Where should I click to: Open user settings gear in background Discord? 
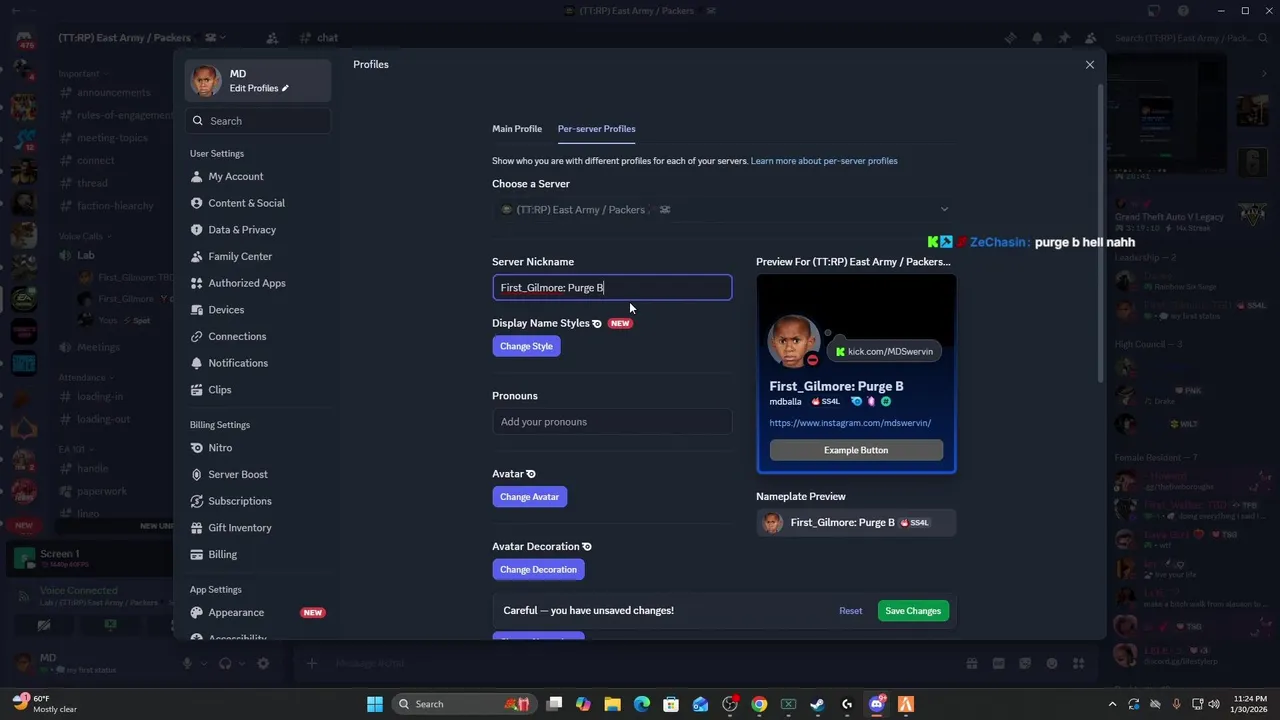click(x=263, y=663)
